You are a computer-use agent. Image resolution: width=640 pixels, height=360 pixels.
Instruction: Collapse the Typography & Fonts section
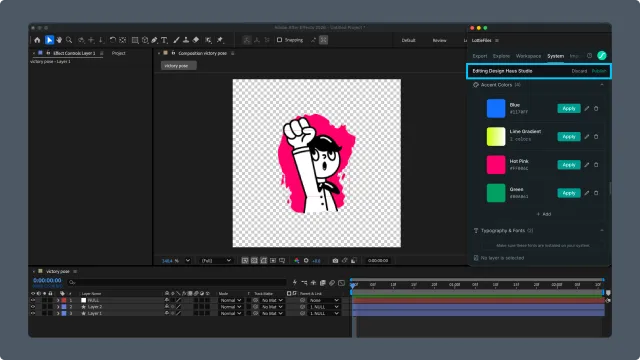pos(602,231)
